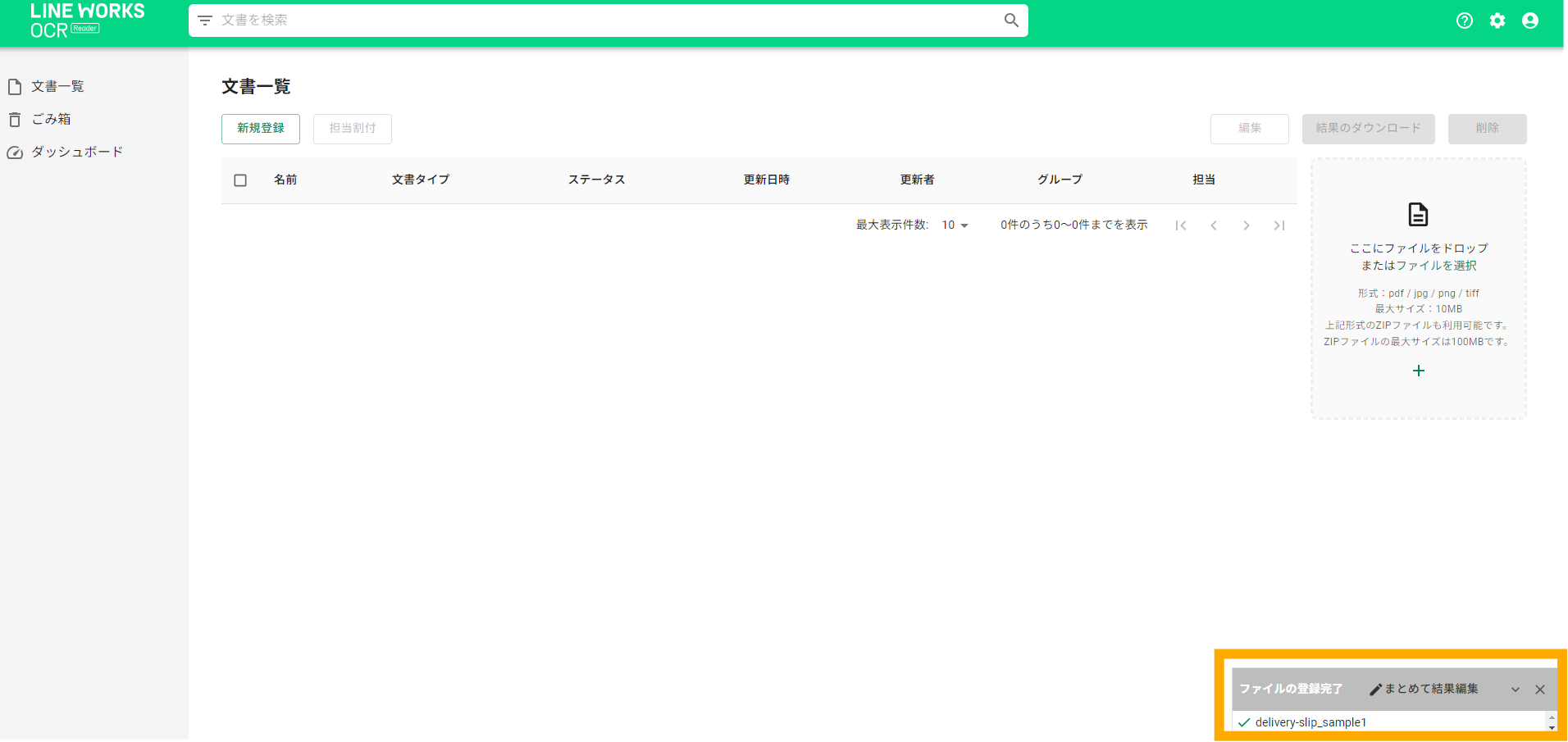Sort by 名前 column header
1568x742 pixels.
coord(285,180)
